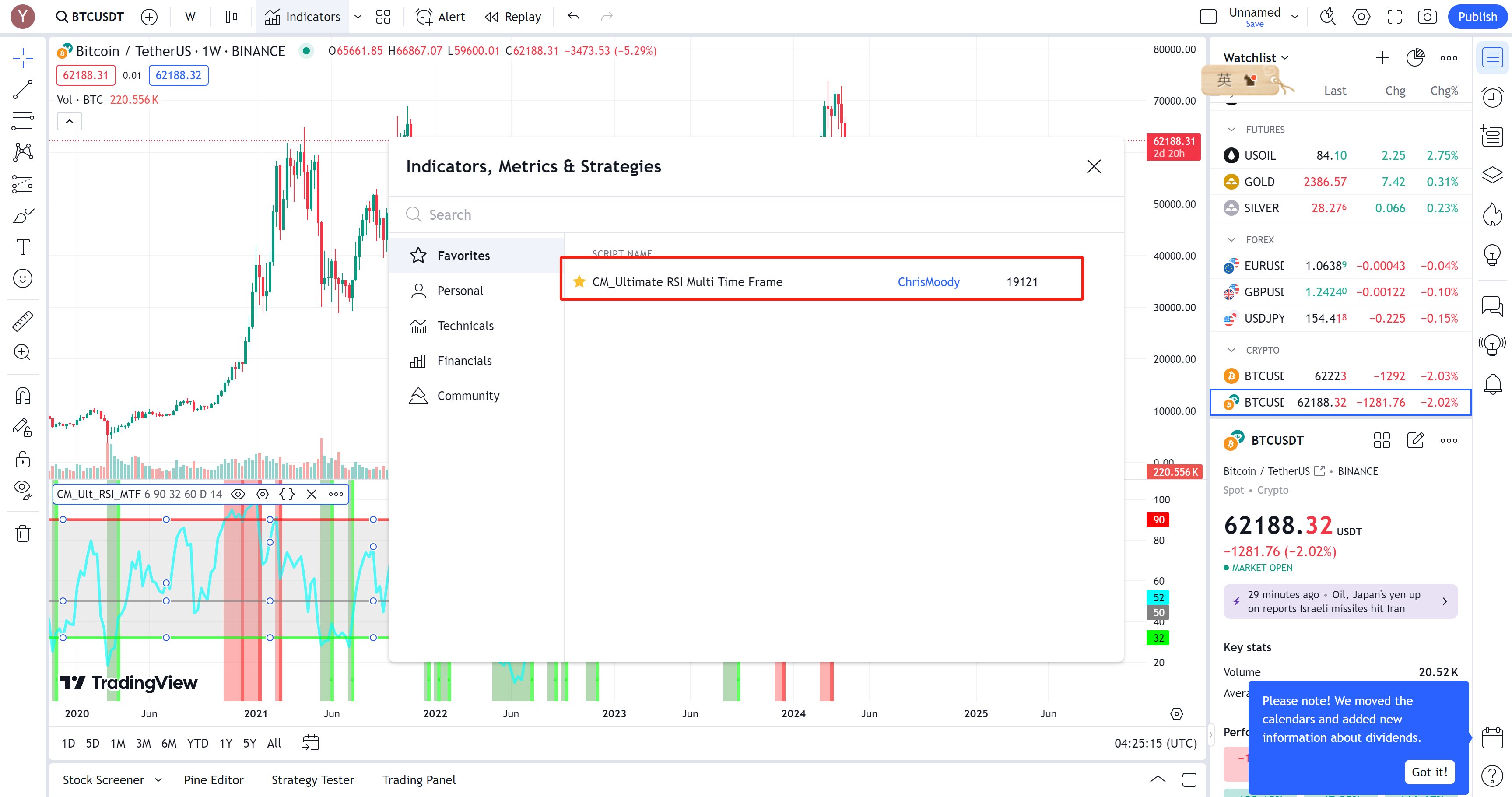
Task: Open forecasting and measurement tools
Action: click(x=23, y=184)
